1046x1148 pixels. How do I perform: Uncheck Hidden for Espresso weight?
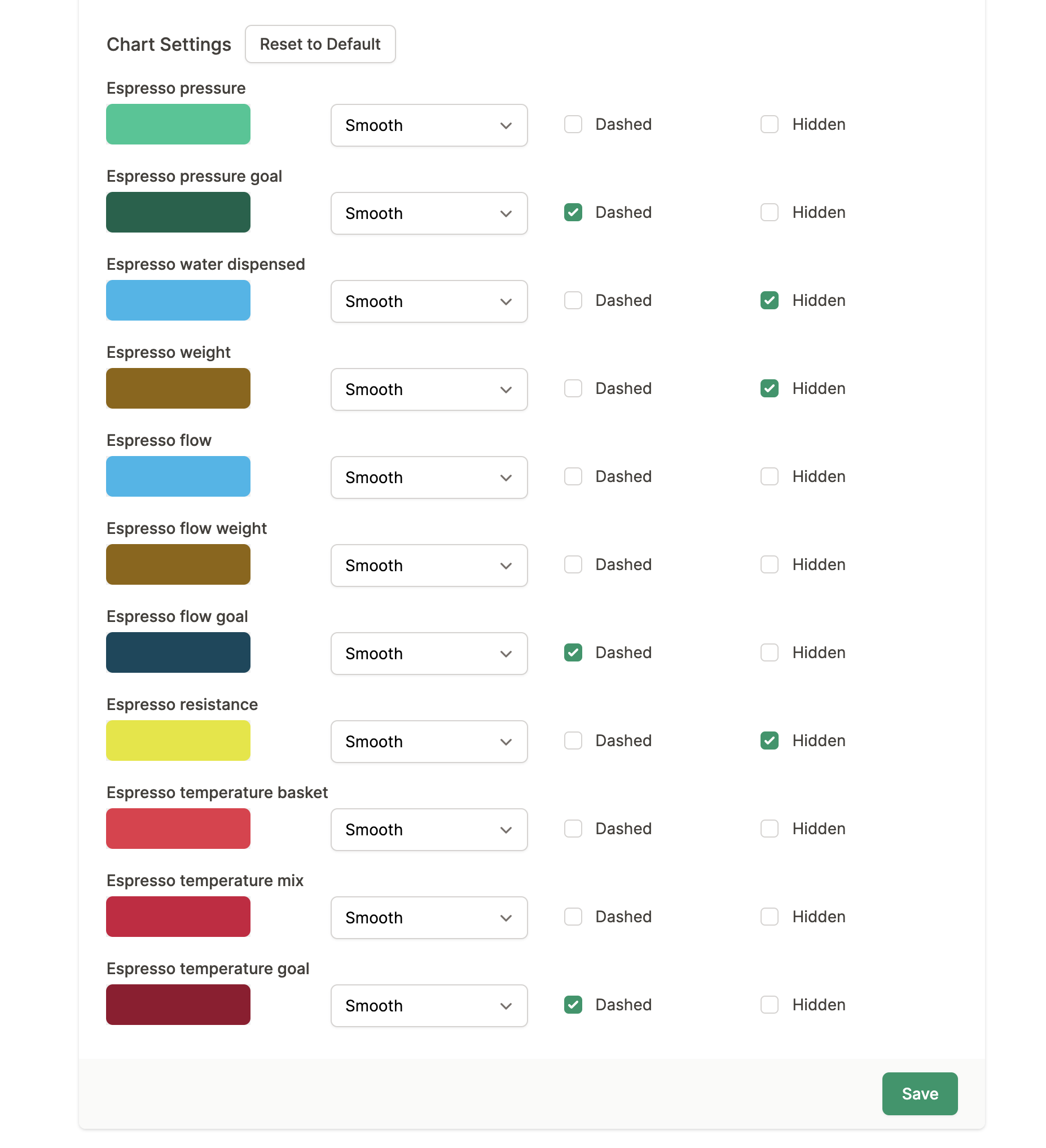(x=770, y=388)
